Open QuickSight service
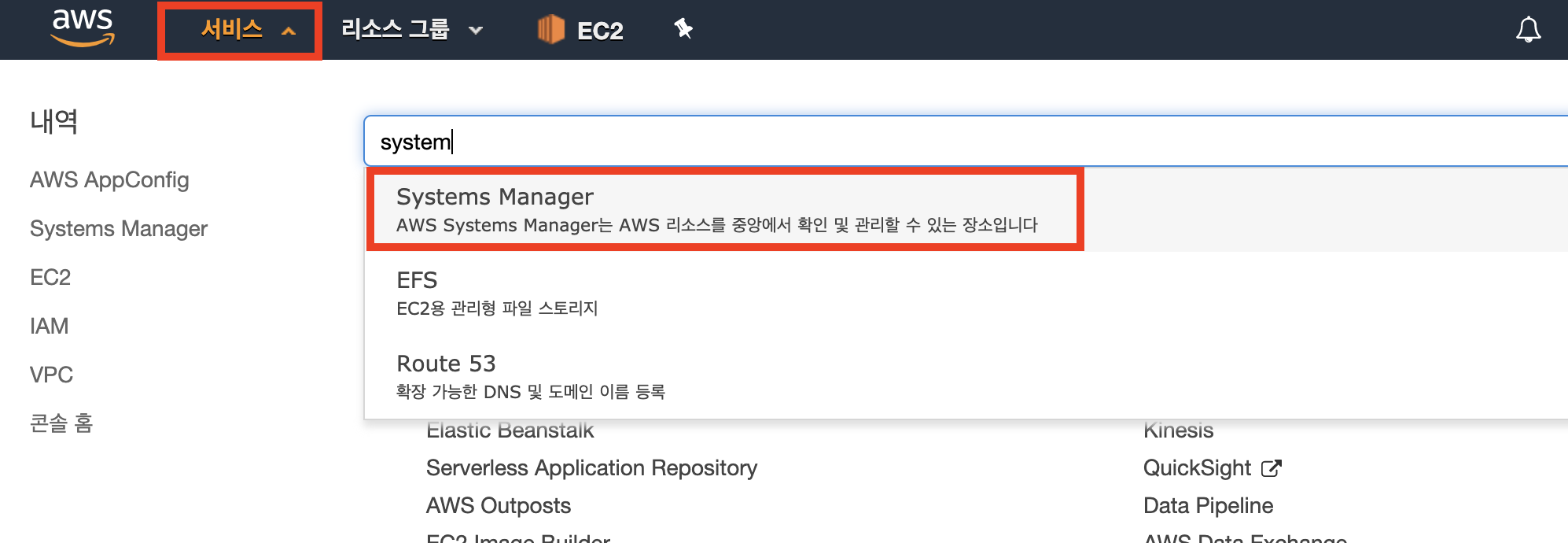Viewport: 1568px width, 543px height. point(1197,468)
